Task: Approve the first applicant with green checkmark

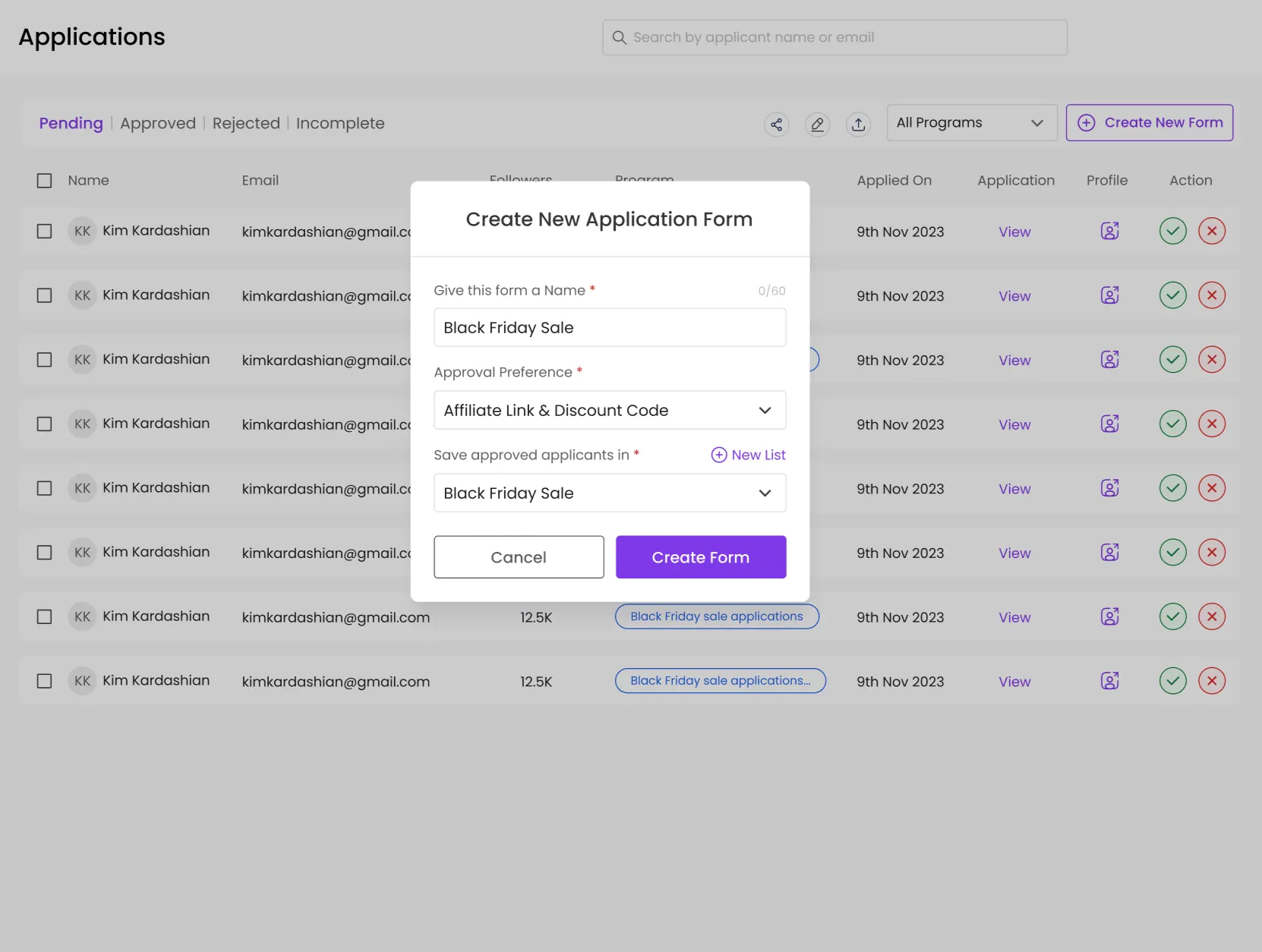Action: 1172,231
